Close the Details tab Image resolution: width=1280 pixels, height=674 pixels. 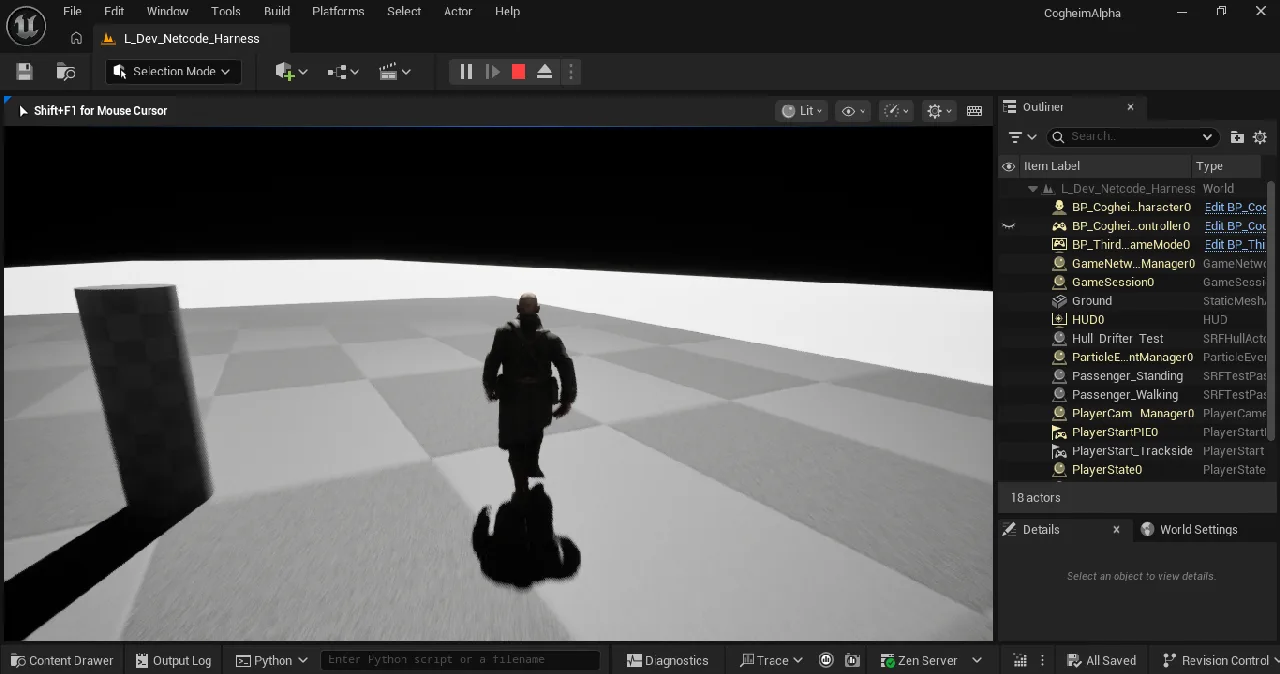pyautogui.click(x=1117, y=530)
